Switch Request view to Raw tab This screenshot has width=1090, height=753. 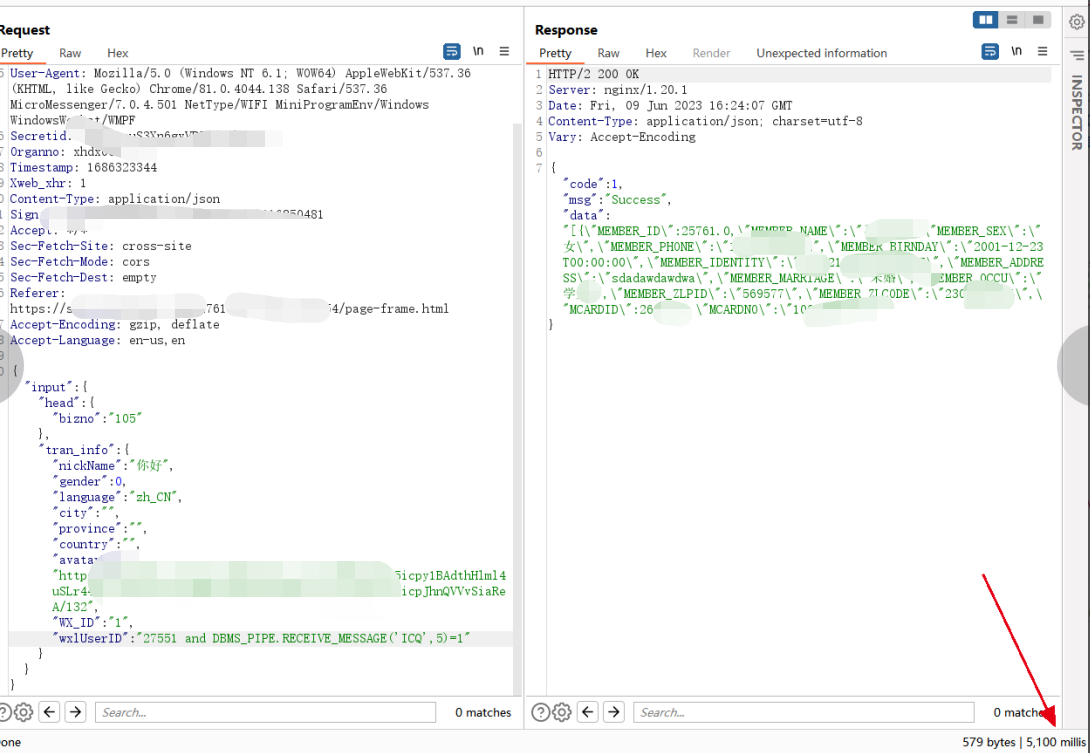[70, 53]
